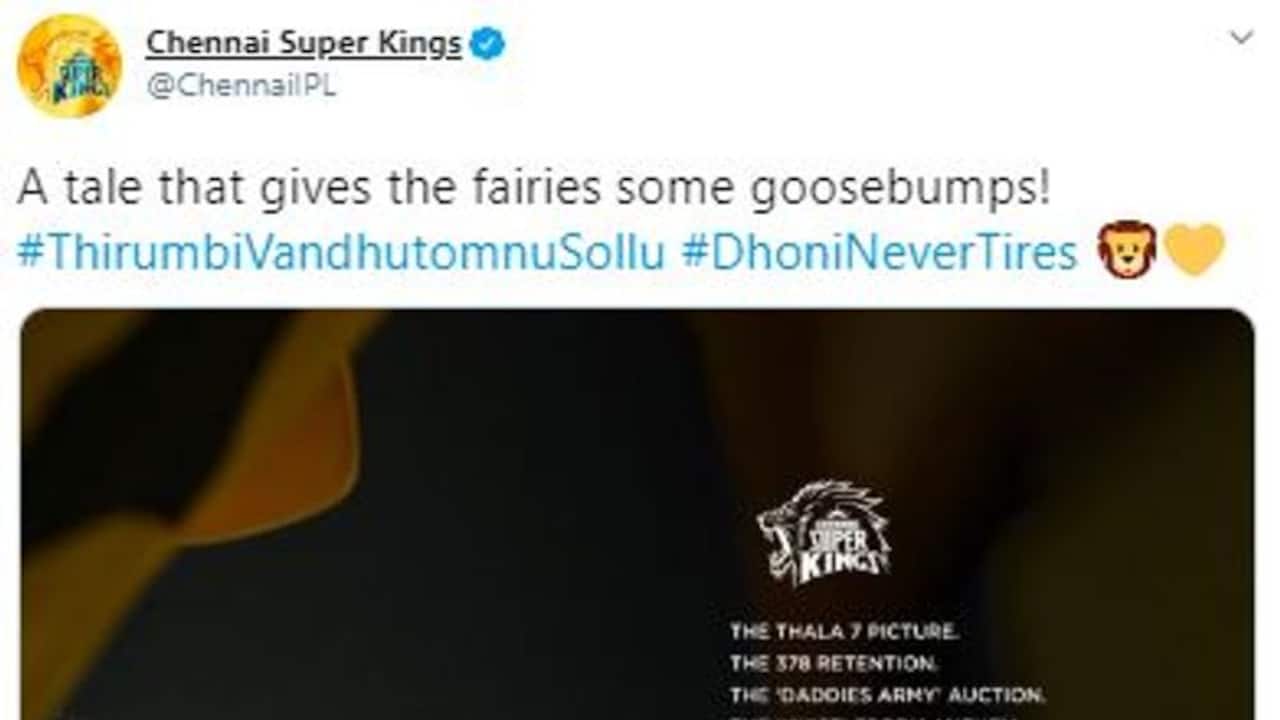The height and width of the screenshot is (720, 1280).
Task: Click the Chennai Super Kings profile avatar
Action: point(69,67)
